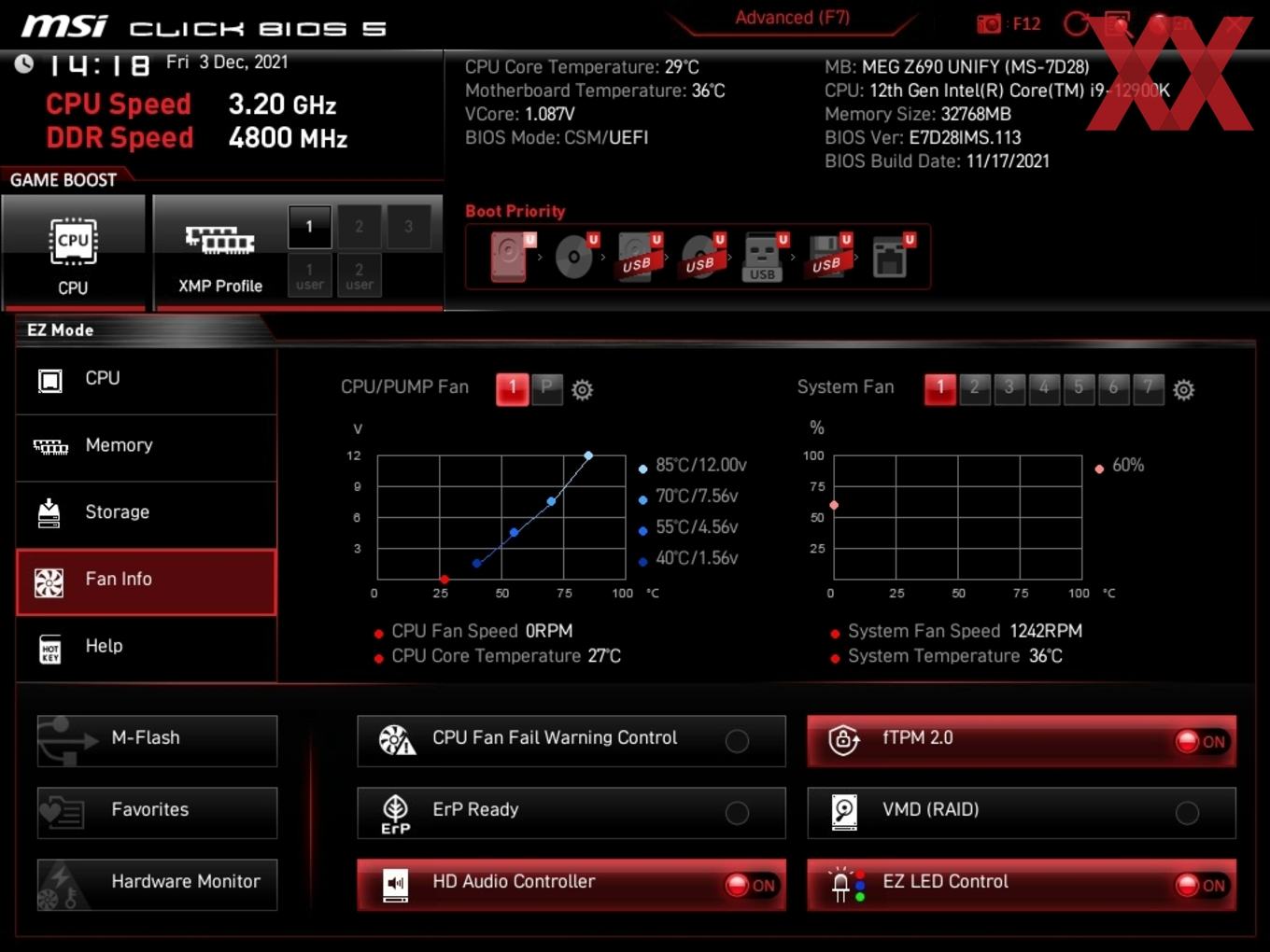Image resolution: width=1270 pixels, height=952 pixels.
Task: Click the Game Boost CPU chip icon
Action: point(73,243)
